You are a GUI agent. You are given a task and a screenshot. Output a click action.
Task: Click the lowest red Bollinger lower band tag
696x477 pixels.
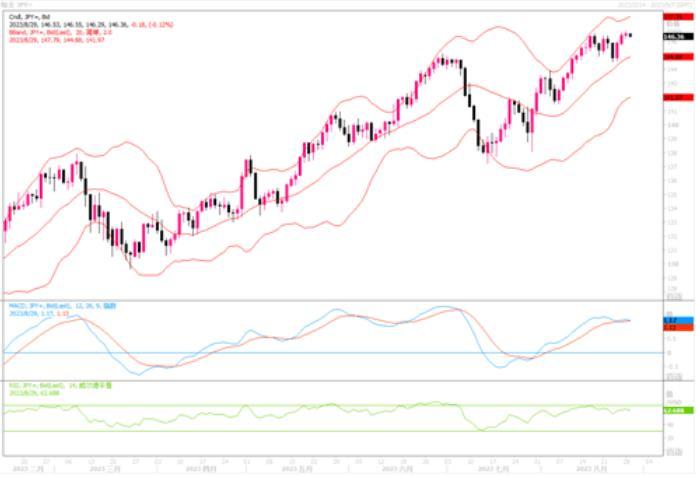pyautogui.click(x=678, y=97)
